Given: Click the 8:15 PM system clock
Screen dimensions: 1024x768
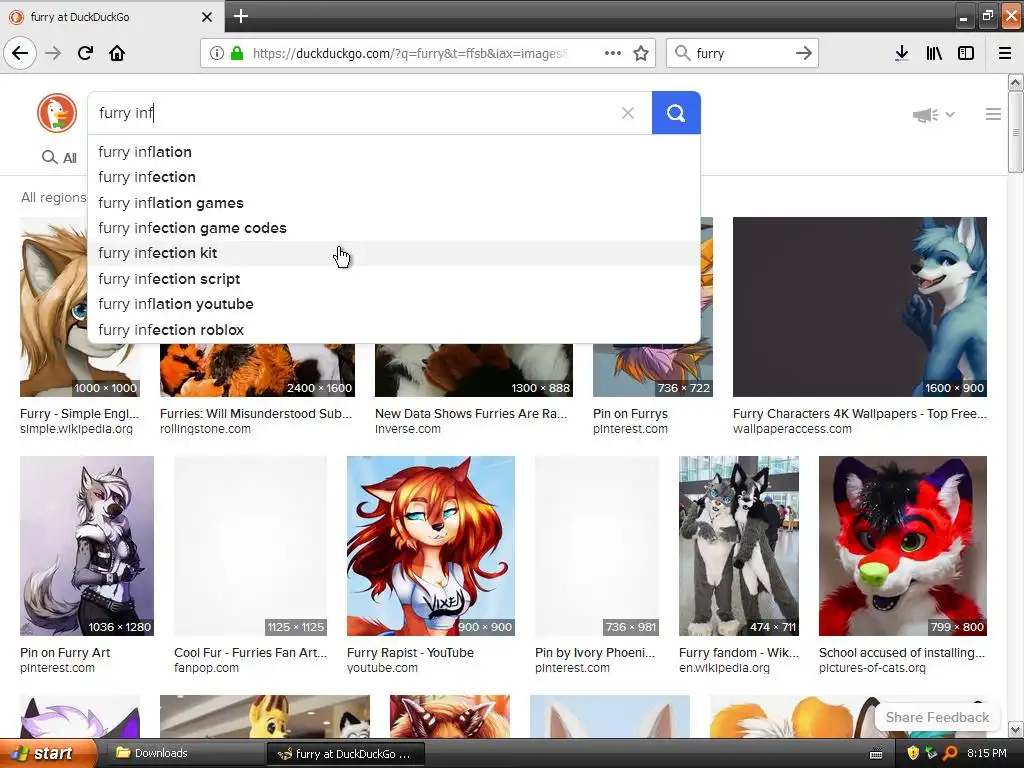Looking at the screenshot, I should pos(987,753).
